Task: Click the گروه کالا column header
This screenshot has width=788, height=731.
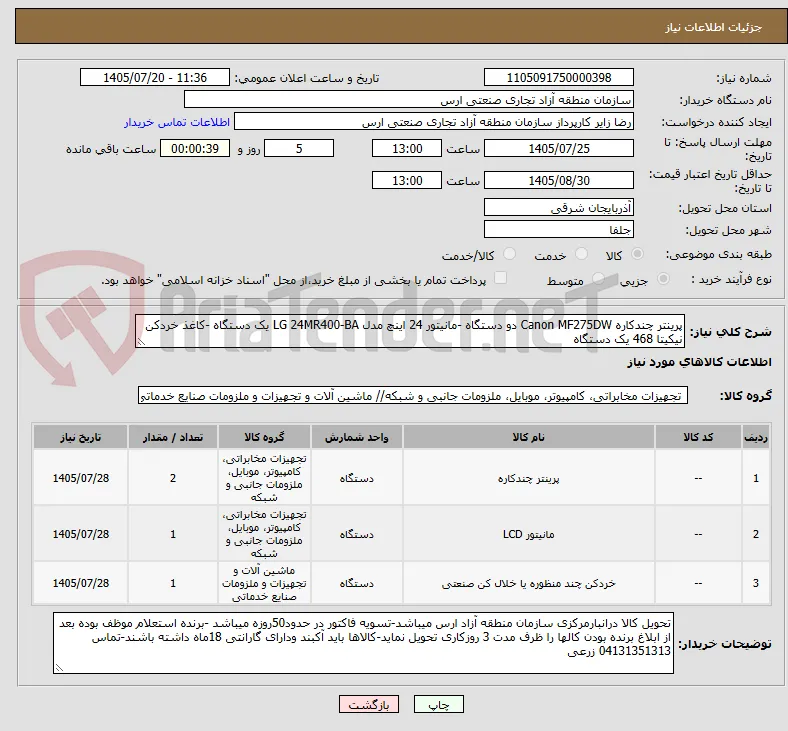Action: click(x=264, y=437)
